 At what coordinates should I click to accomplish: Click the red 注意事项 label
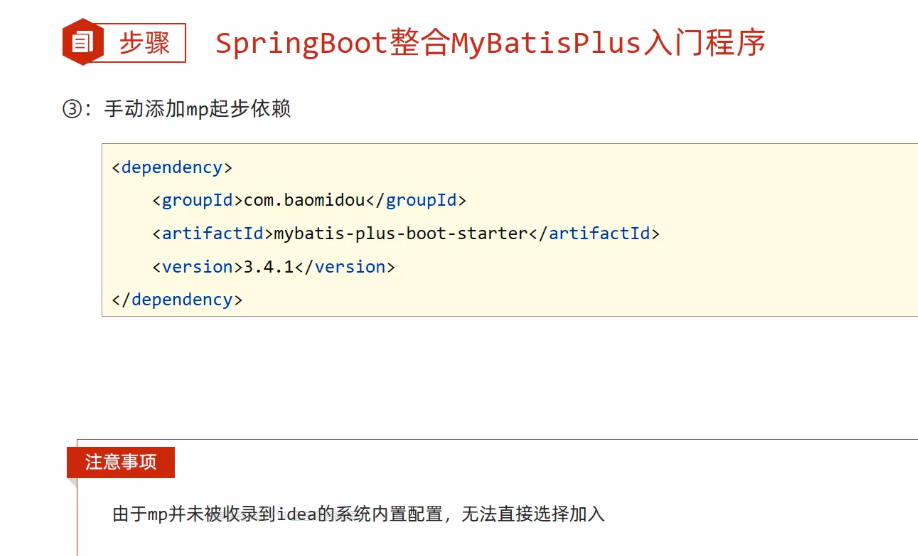tap(121, 462)
